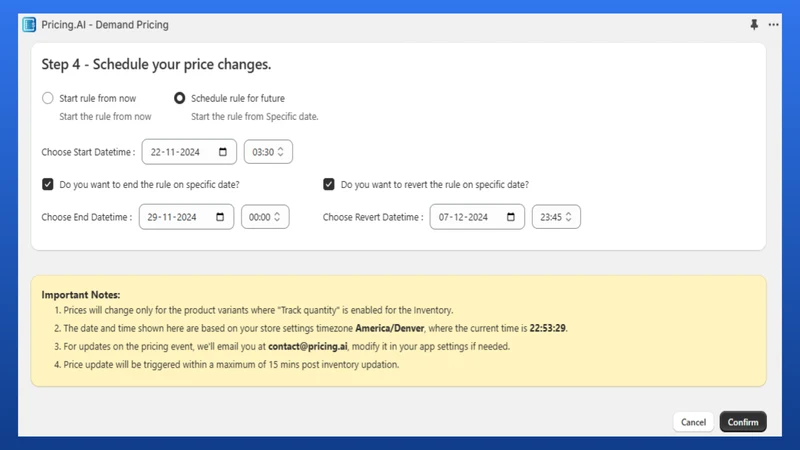This screenshot has width=800, height=450.
Task: Click the Cancel button
Action: pyautogui.click(x=693, y=422)
